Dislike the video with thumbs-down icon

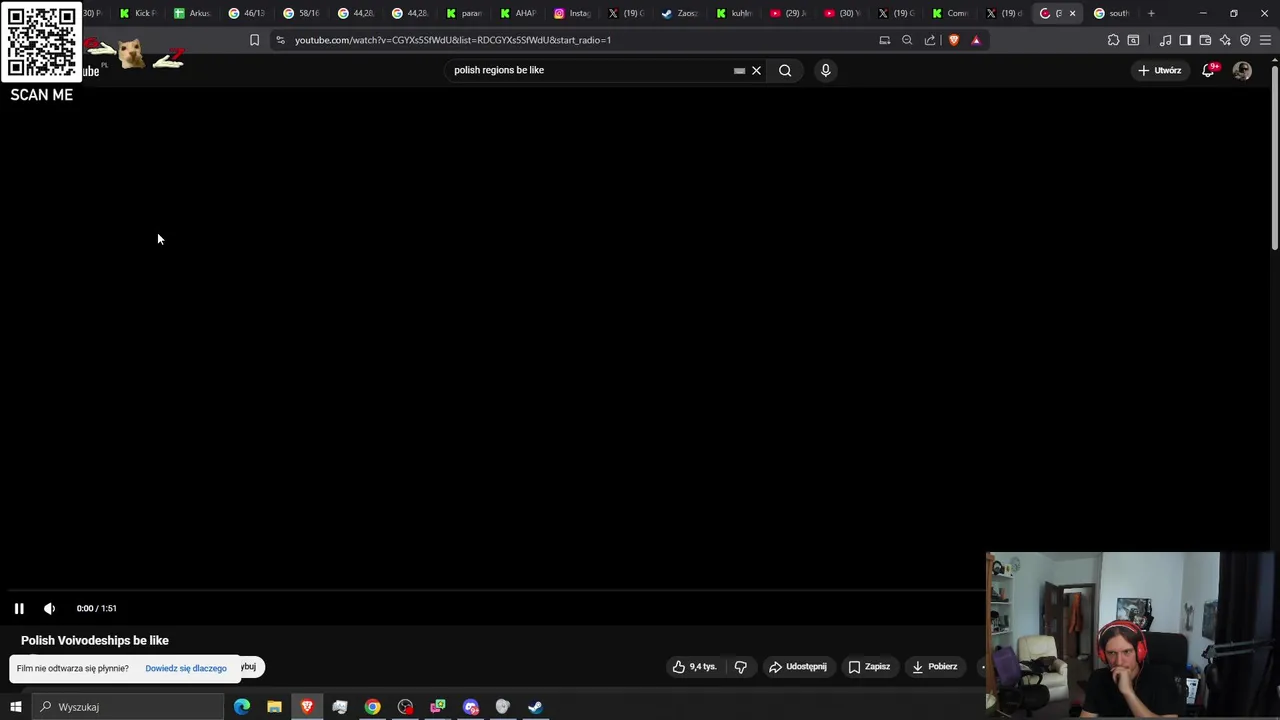(741, 667)
